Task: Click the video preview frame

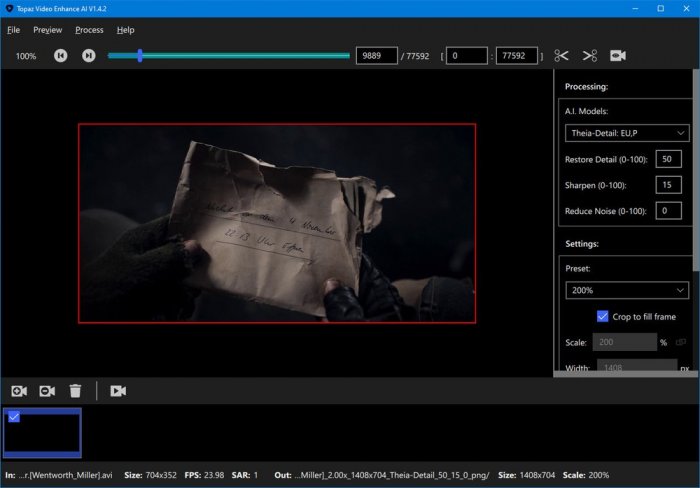Action: (277, 223)
